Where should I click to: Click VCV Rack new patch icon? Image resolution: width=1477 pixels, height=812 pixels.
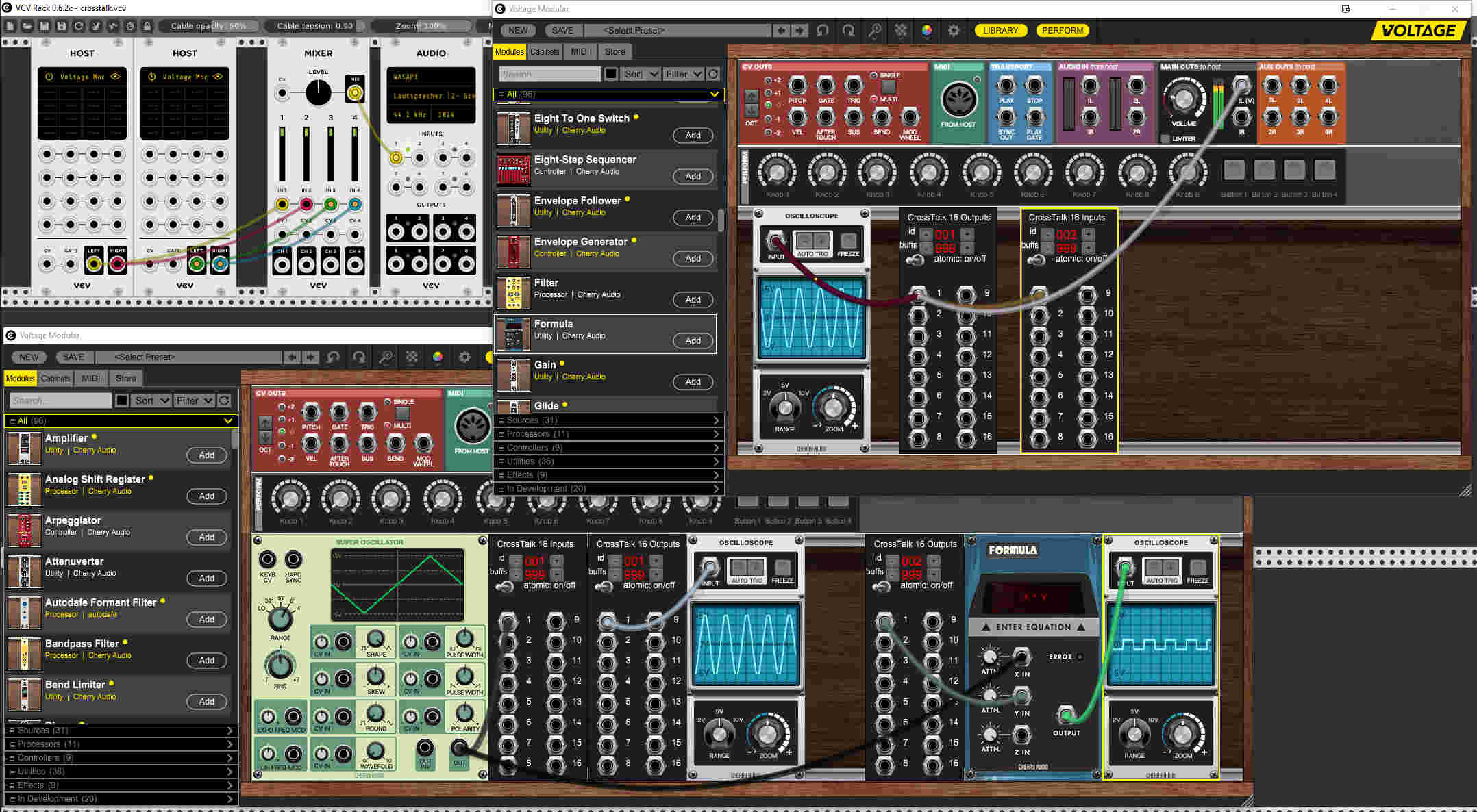coord(10,26)
